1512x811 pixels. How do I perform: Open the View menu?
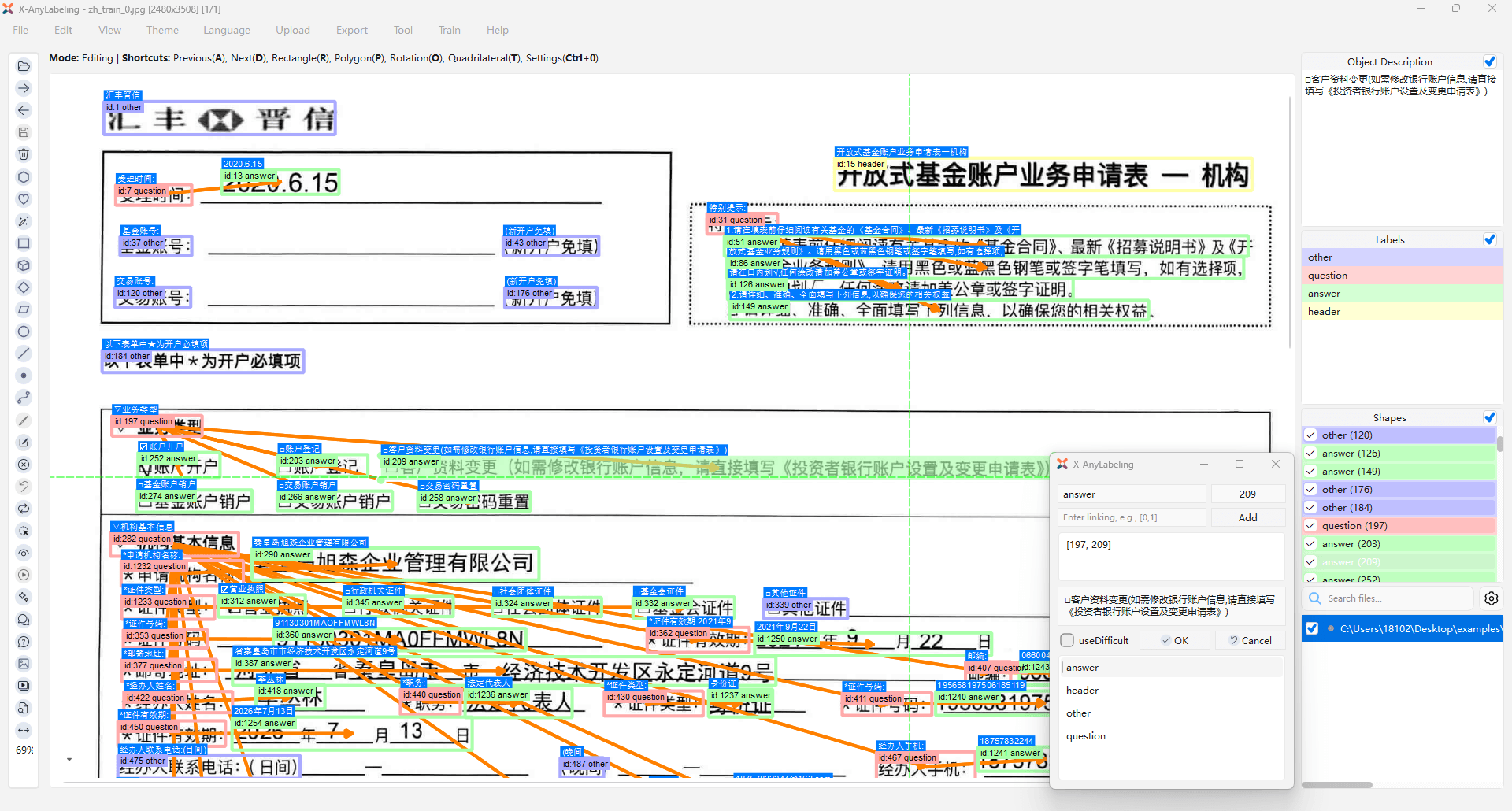(x=110, y=30)
